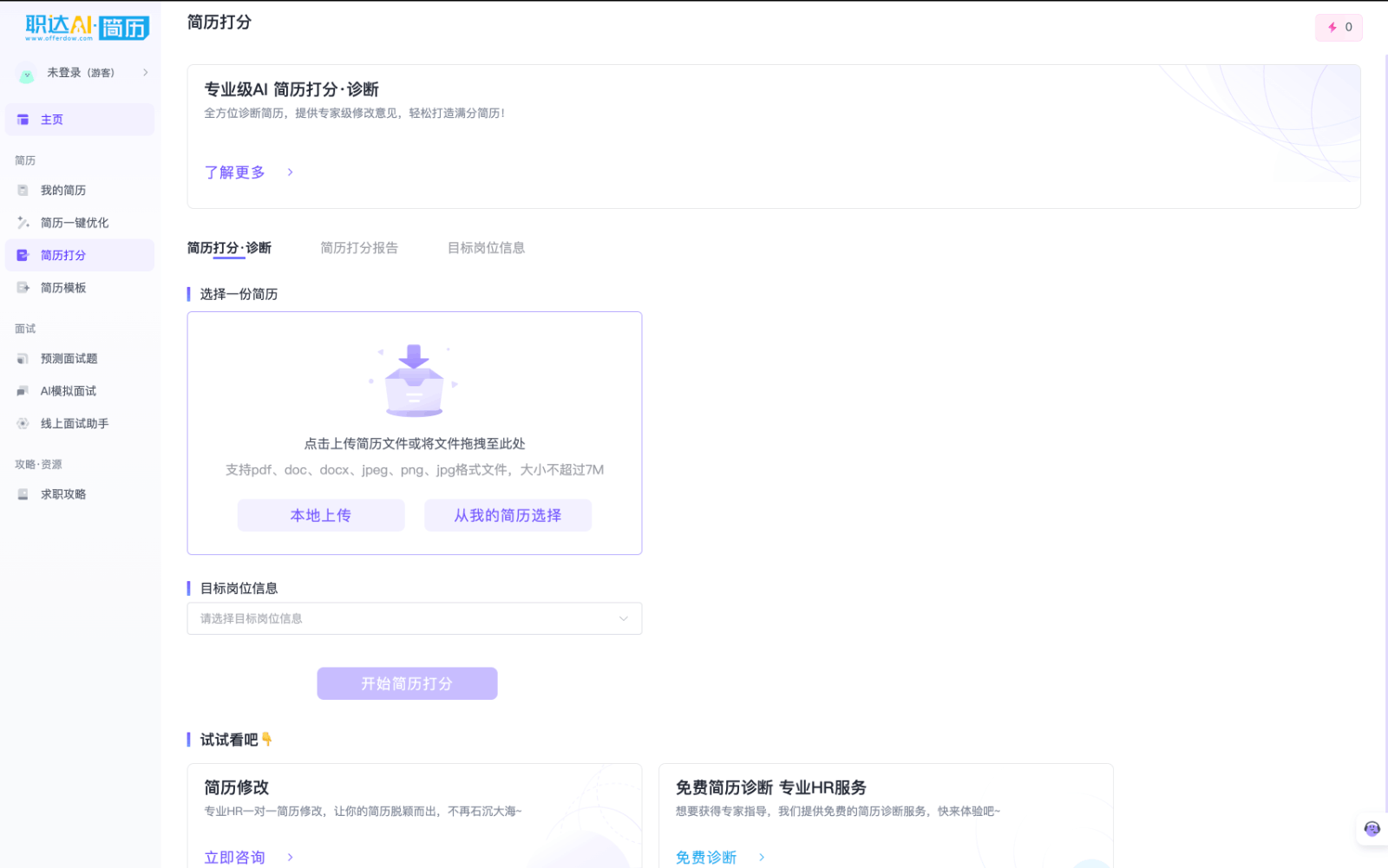Click the chevron next to 了解更多
Screen dimensions: 1388x868
pyautogui.click(x=290, y=173)
